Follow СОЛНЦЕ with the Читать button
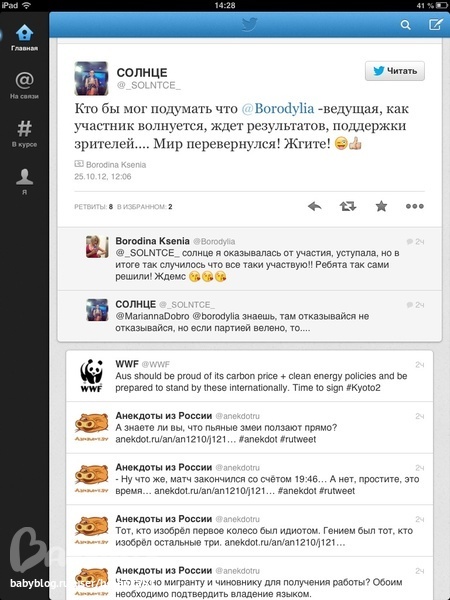The width and height of the screenshot is (450, 600). pyautogui.click(x=395, y=71)
